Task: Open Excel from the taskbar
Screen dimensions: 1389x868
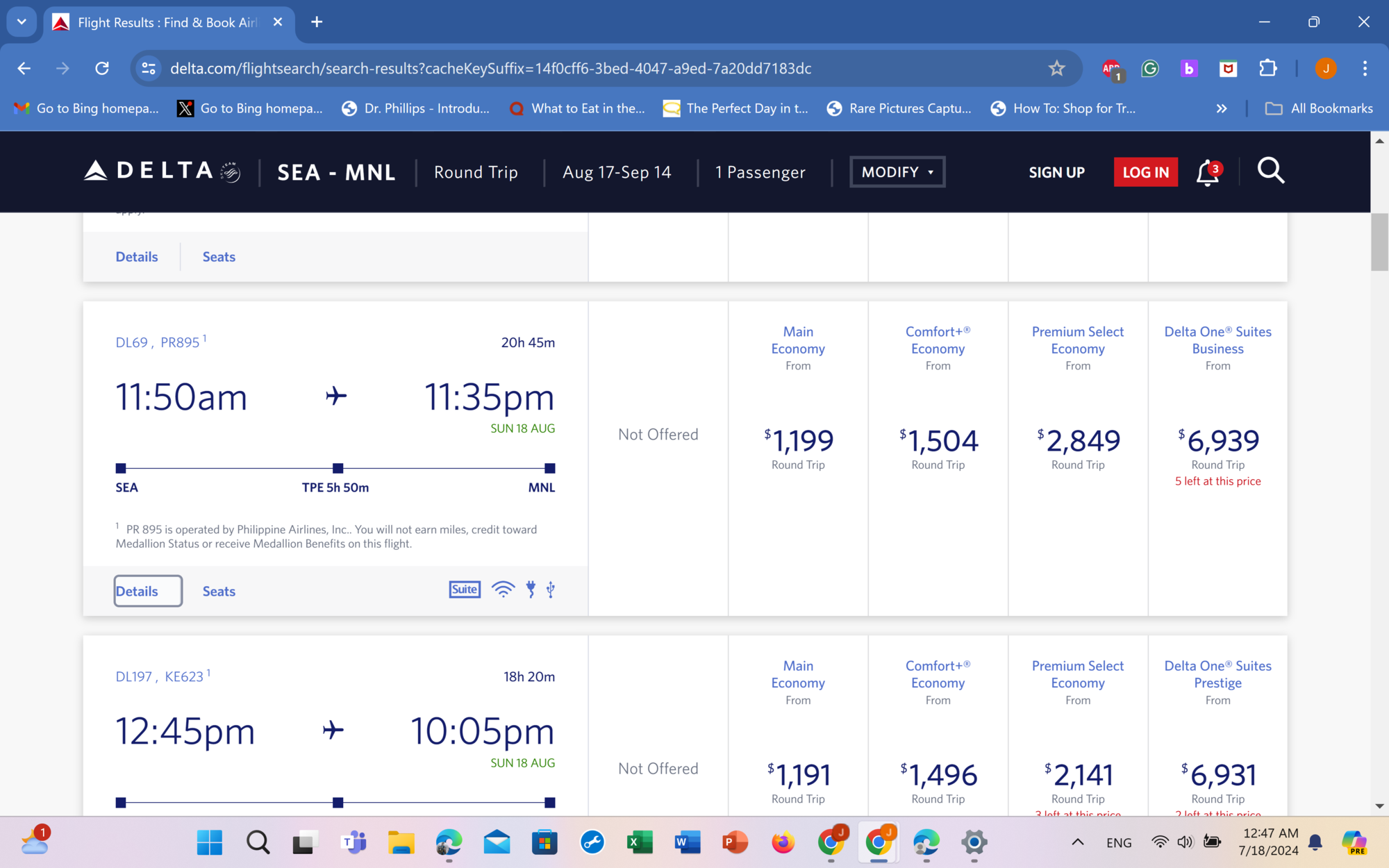Action: click(x=639, y=843)
